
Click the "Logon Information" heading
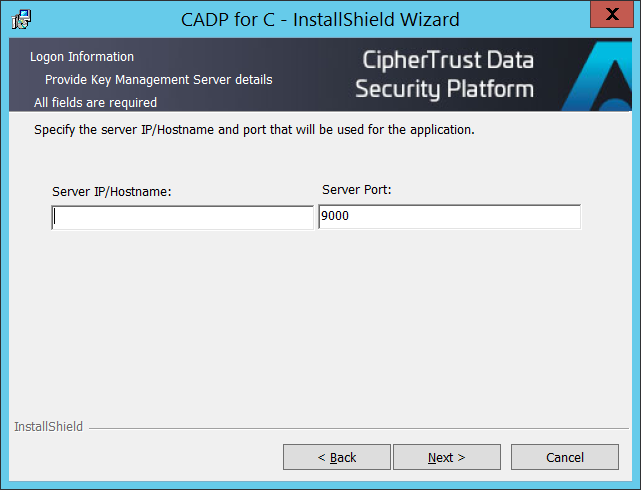(x=82, y=57)
